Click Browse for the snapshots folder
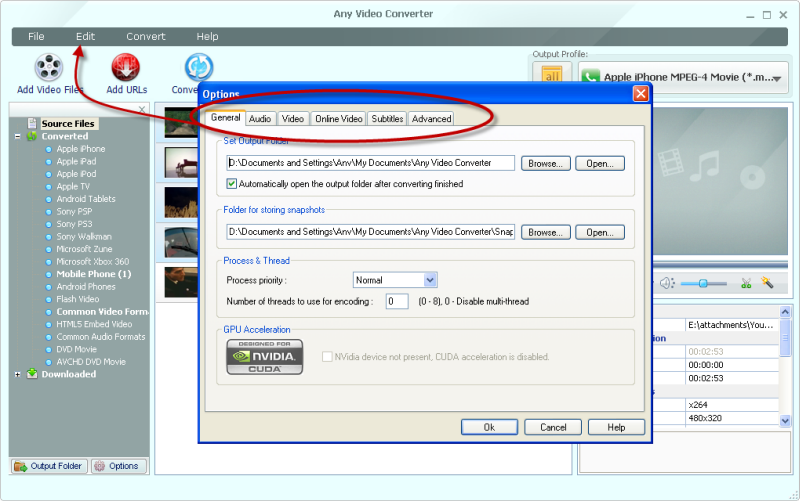 coord(545,232)
